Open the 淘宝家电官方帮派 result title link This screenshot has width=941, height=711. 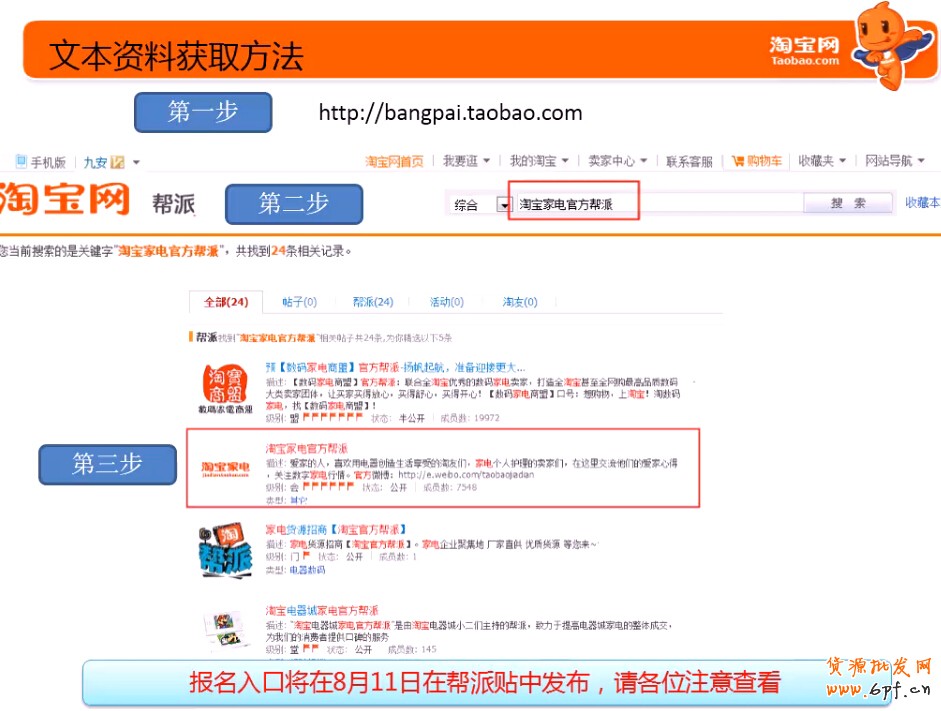(307, 447)
